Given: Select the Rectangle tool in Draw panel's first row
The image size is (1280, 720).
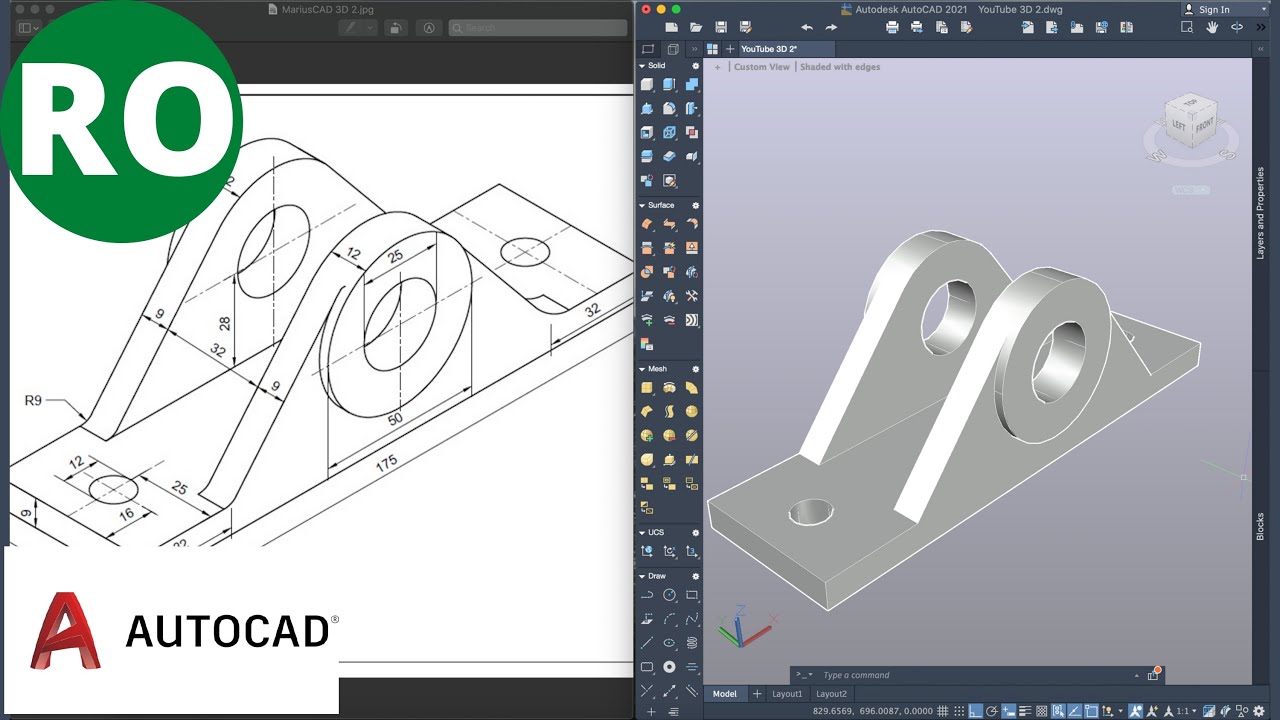Looking at the screenshot, I should [x=692, y=595].
